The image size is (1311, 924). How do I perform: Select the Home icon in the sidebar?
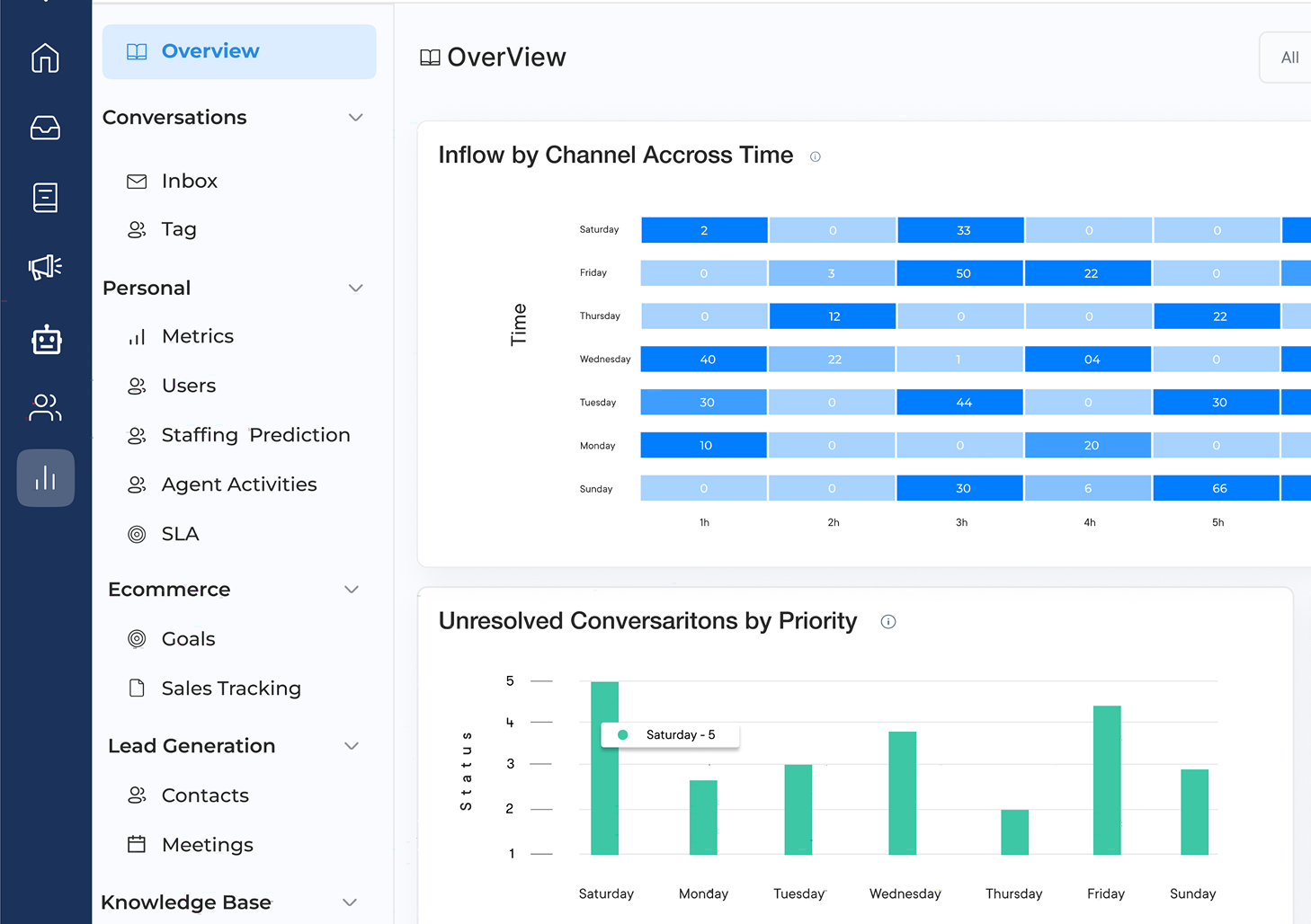click(45, 58)
